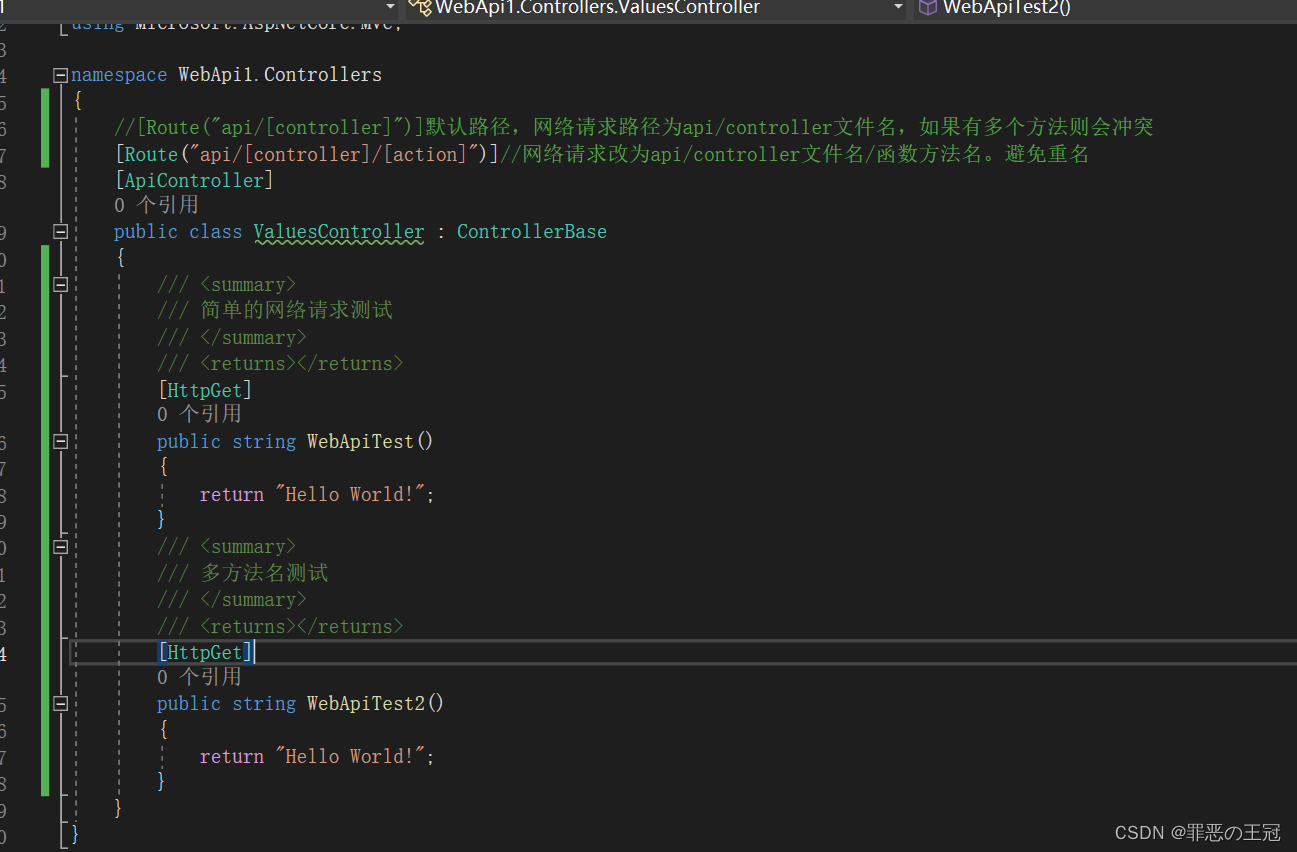Click the WebApiTest method name in the code
This screenshot has width=1297, height=852.
click(360, 441)
